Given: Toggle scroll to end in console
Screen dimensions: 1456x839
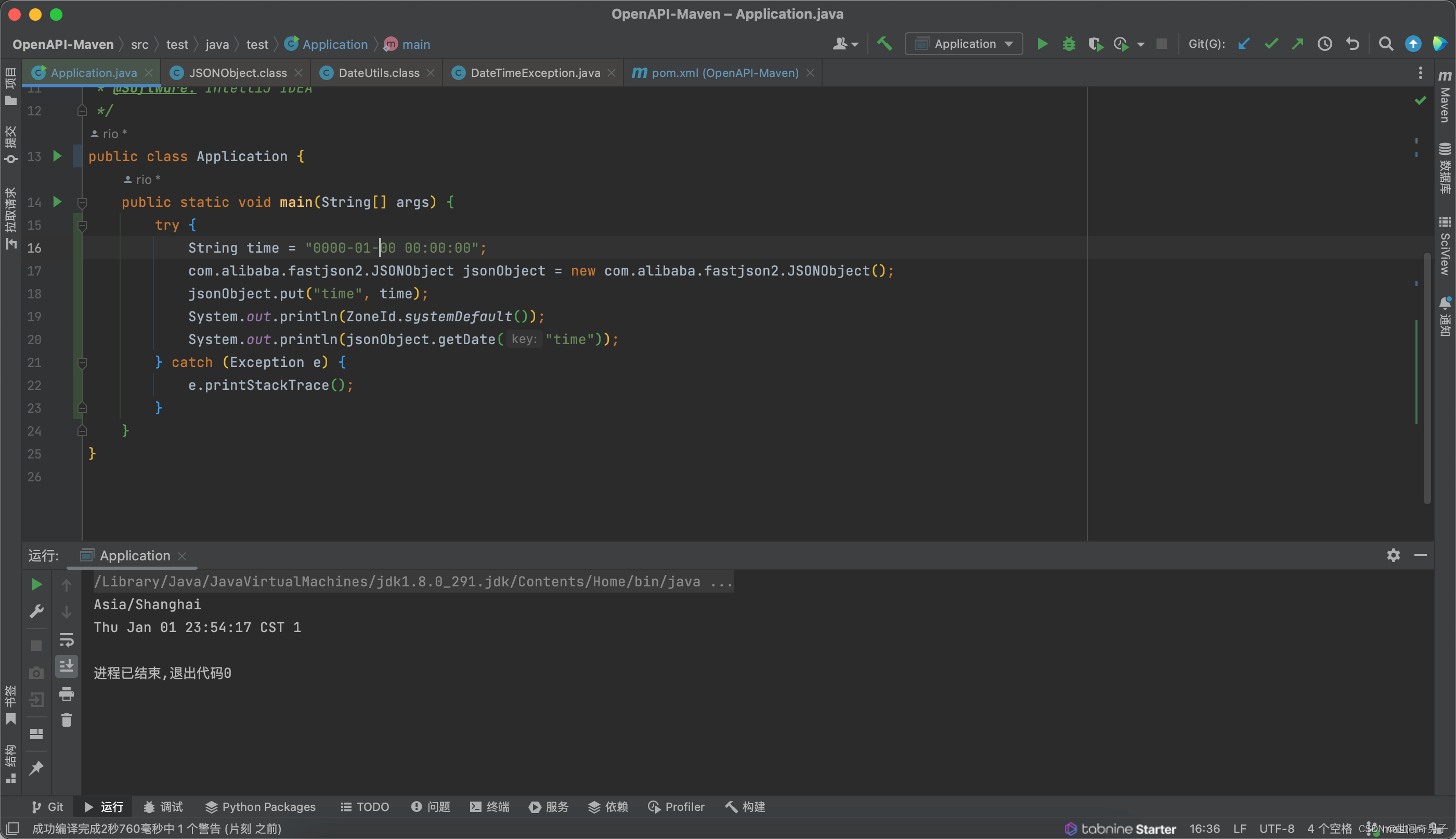Looking at the screenshot, I should (x=66, y=666).
